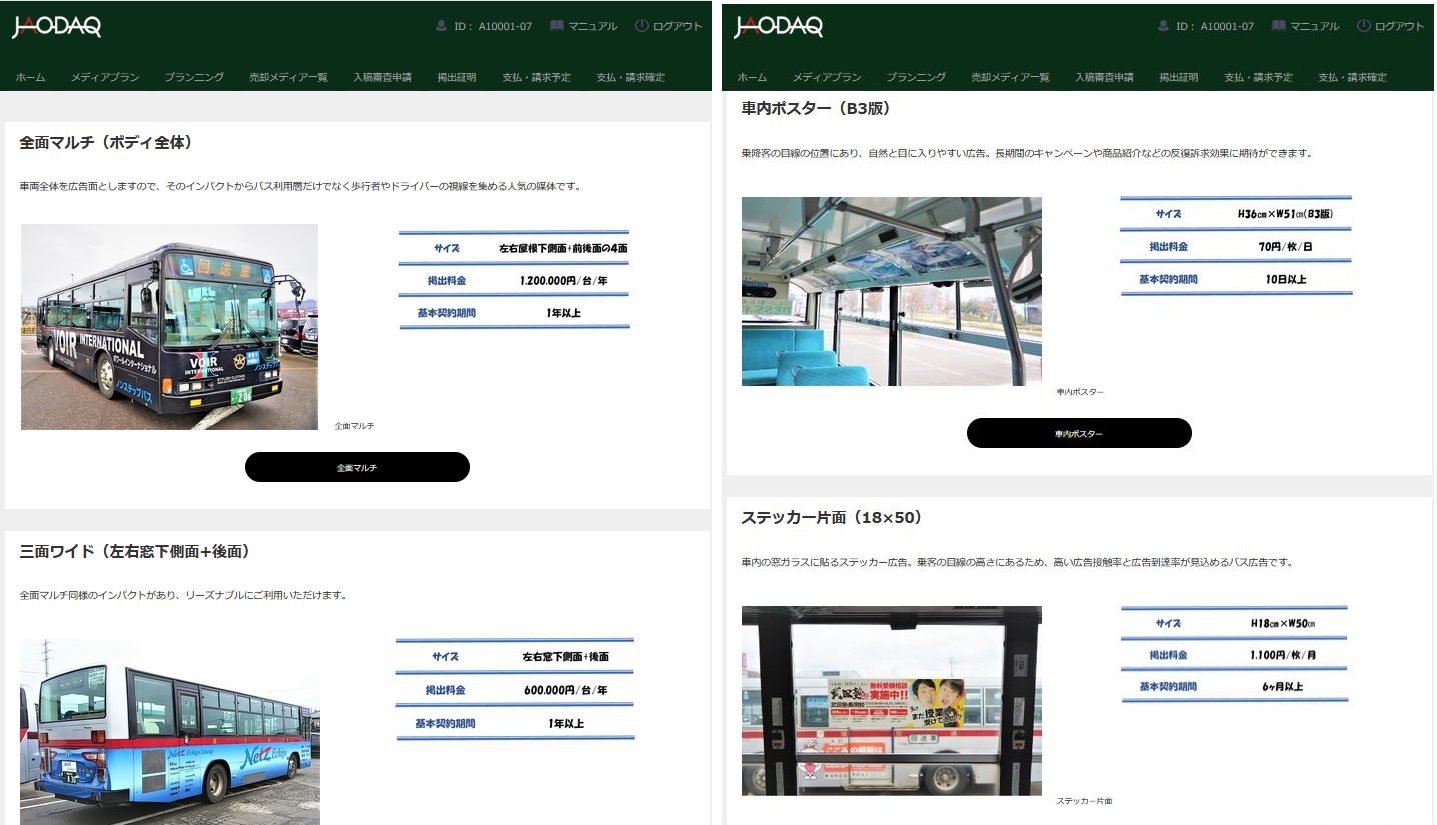Screen dimensions: 1437x825
Task: Click the black 全面マルチ button
Action: 357,467
